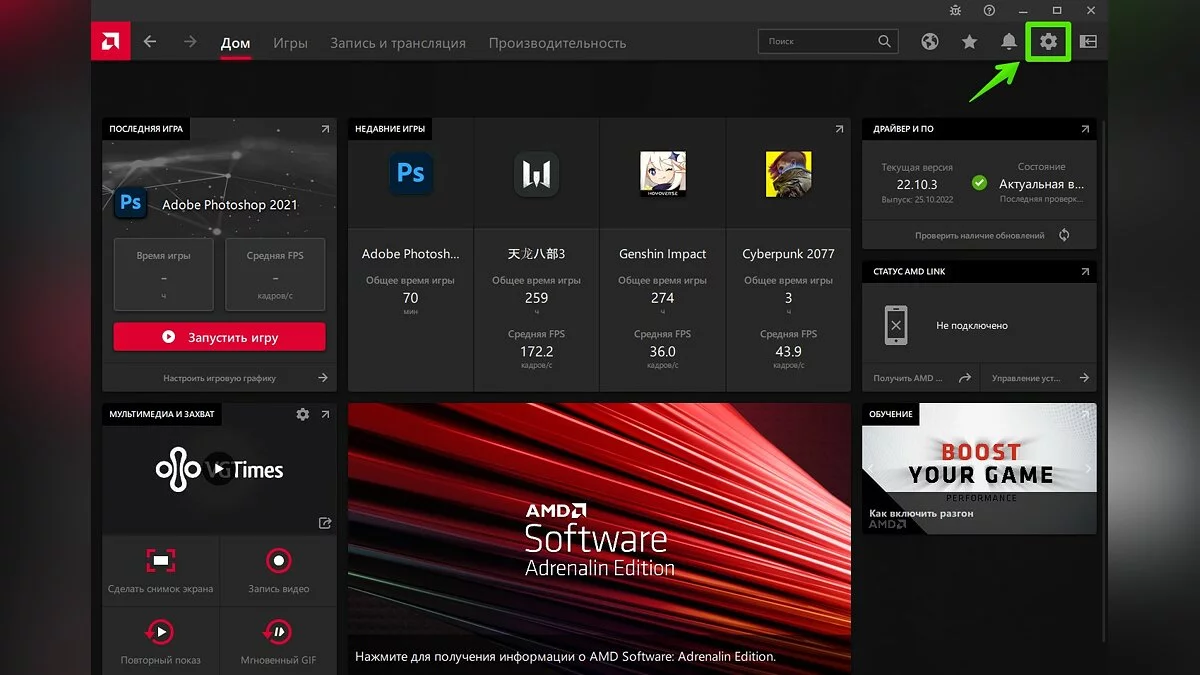This screenshot has height=675, width=1200.
Task: Open the web browser globe icon
Action: (930, 42)
